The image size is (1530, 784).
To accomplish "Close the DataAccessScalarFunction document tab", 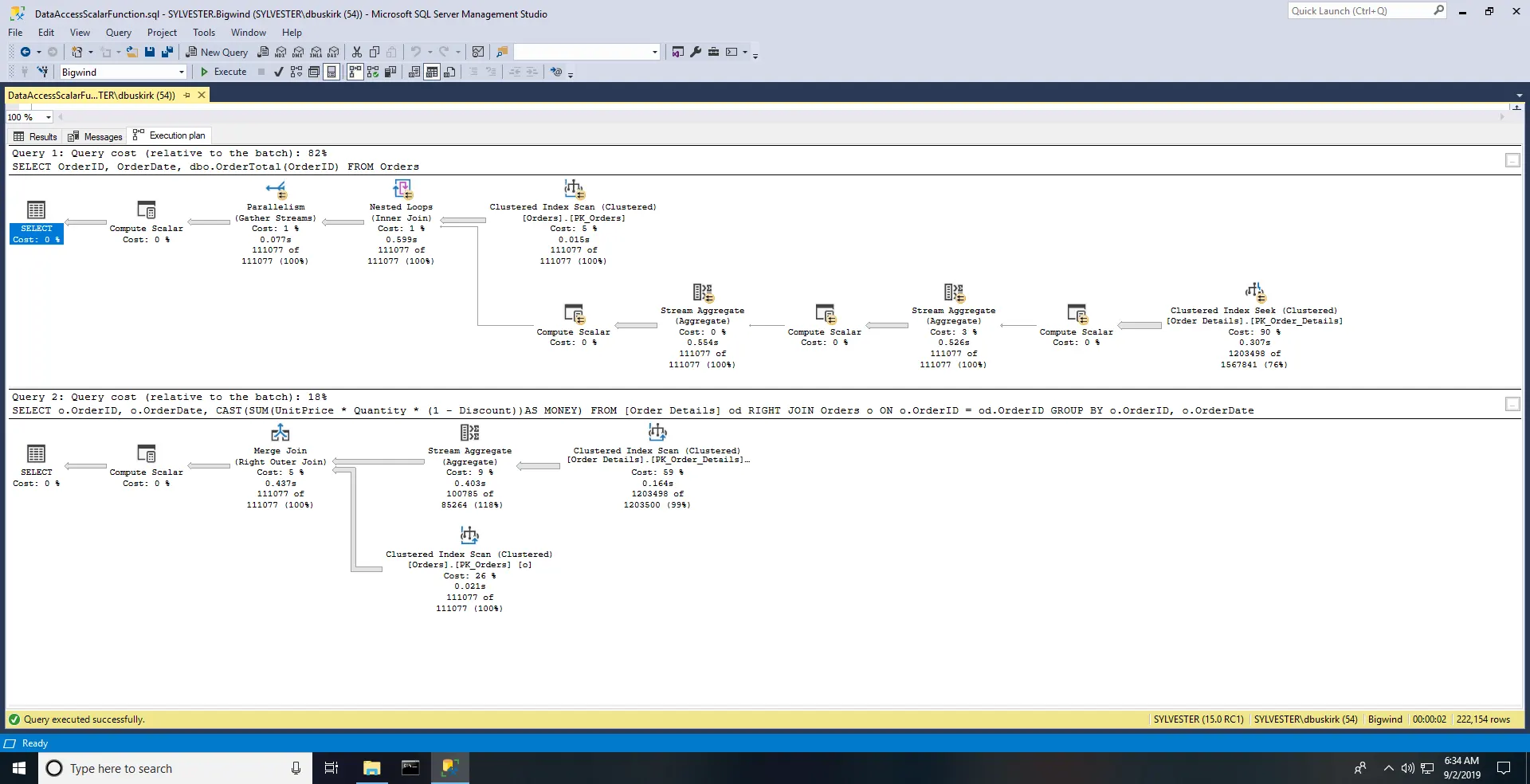I will tap(202, 95).
